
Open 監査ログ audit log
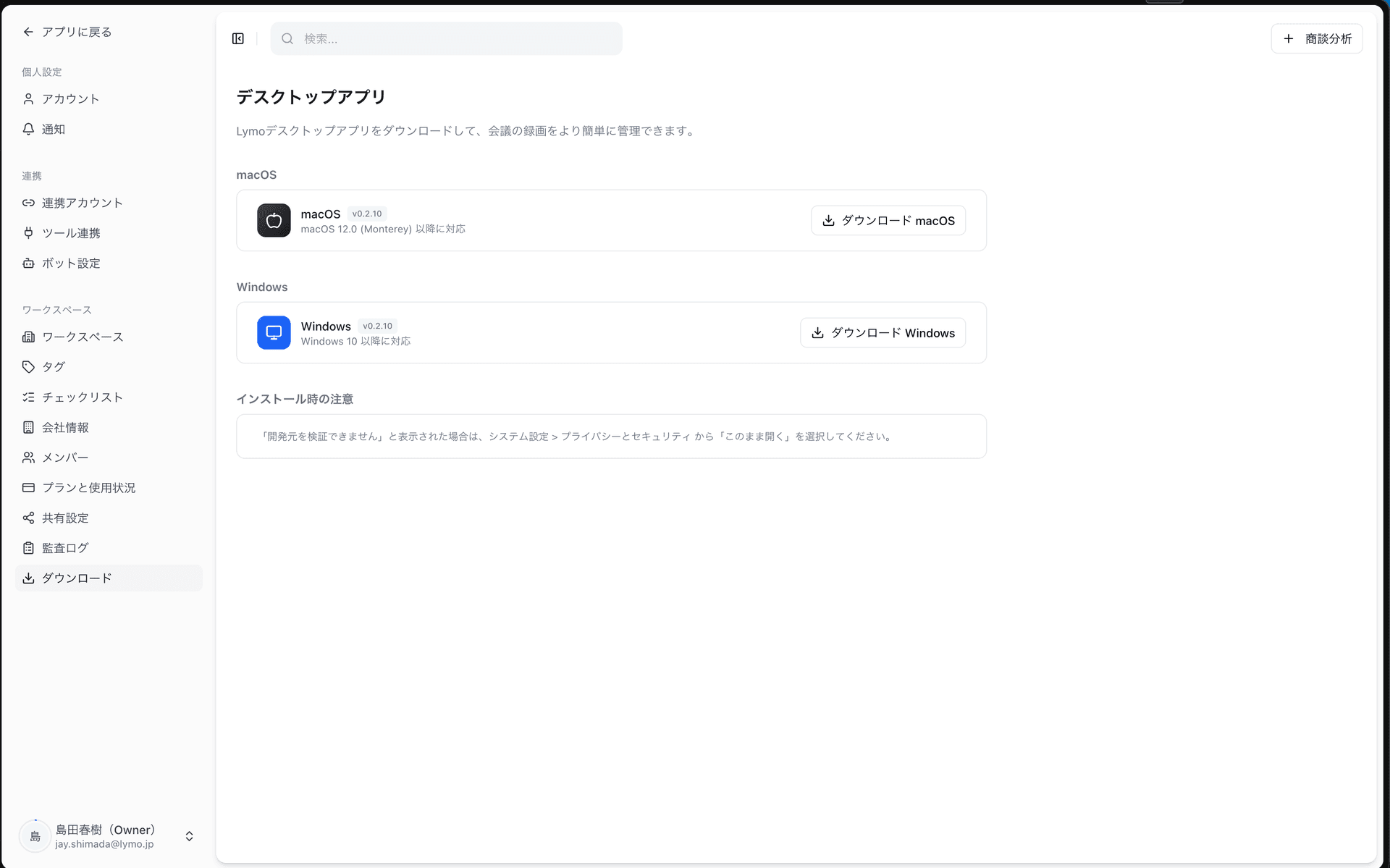tap(64, 547)
